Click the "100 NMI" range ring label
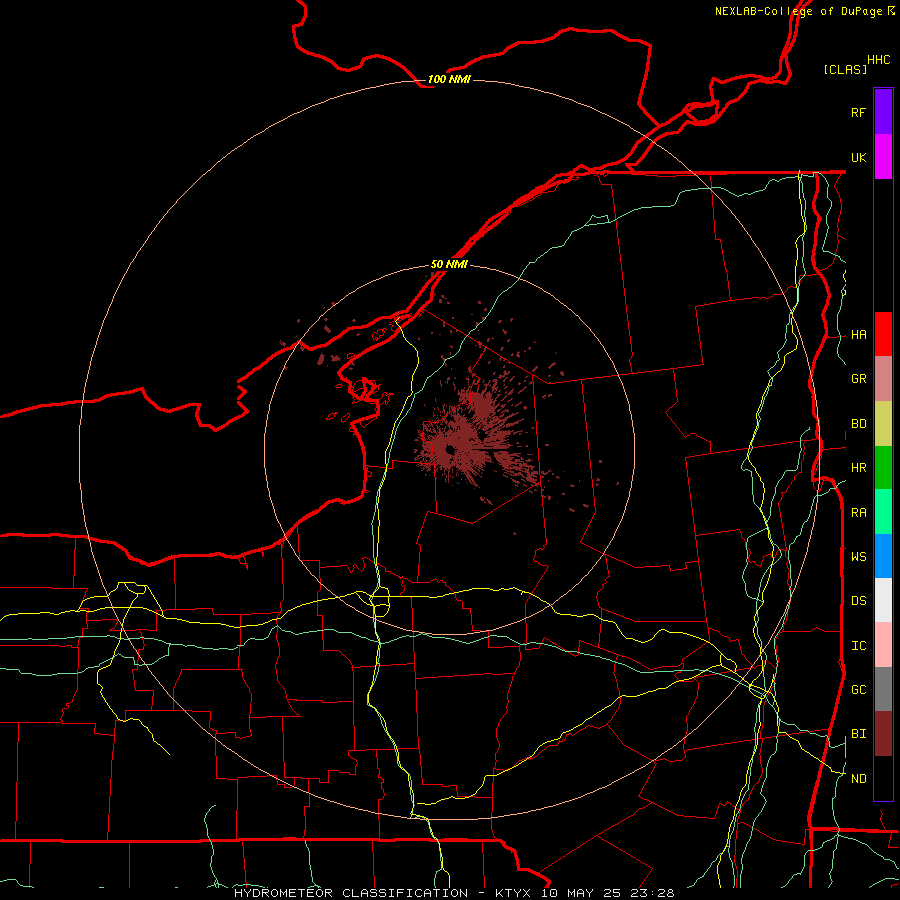The width and height of the screenshot is (900, 900). click(449, 79)
